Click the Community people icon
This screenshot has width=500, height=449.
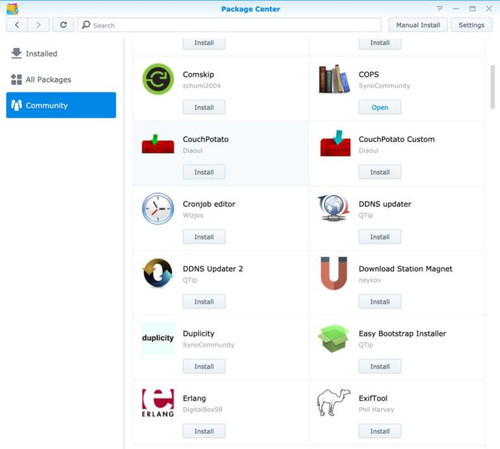pos(16,105)
